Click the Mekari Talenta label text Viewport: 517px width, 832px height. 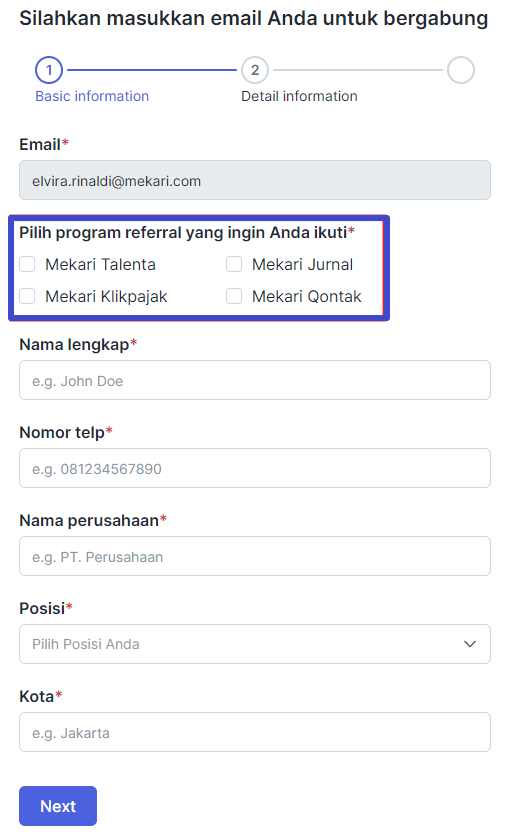[x=100, y=264]
